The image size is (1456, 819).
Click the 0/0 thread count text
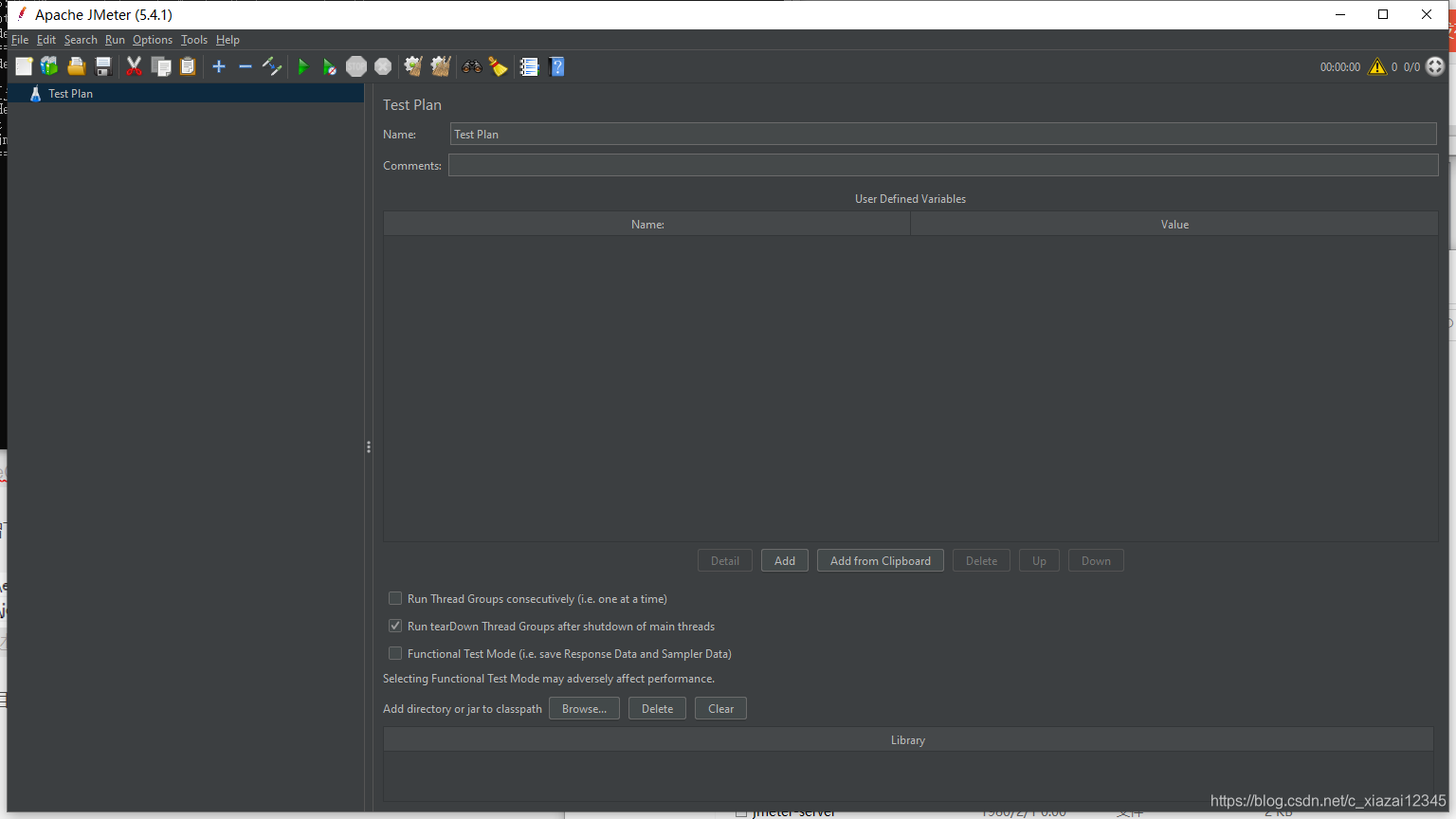1411,67
